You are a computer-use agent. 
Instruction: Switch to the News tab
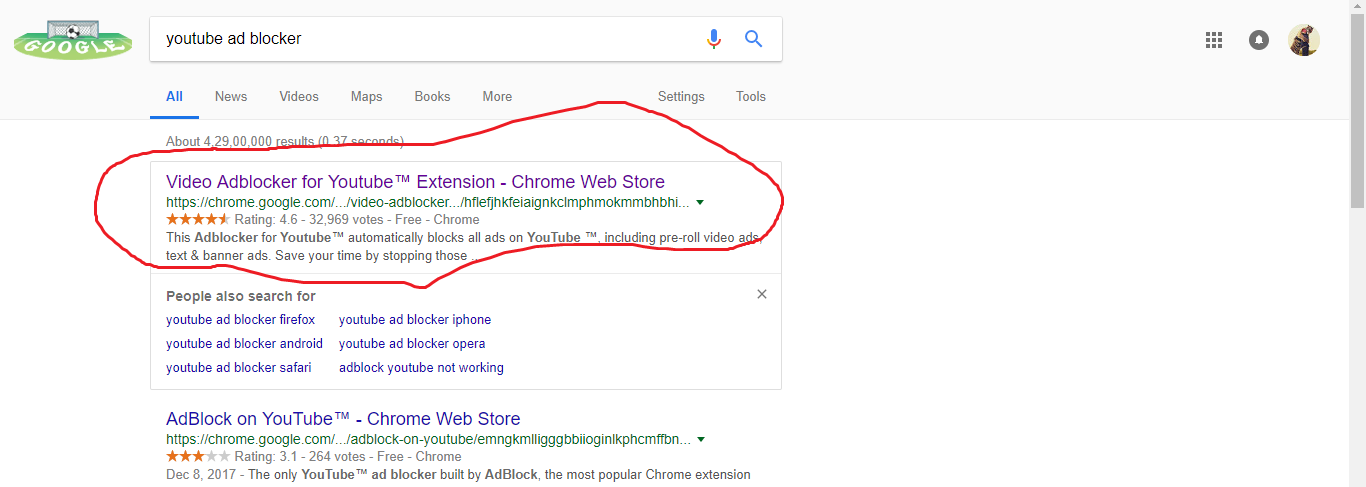pyautogui.click(x=231, y=97)
